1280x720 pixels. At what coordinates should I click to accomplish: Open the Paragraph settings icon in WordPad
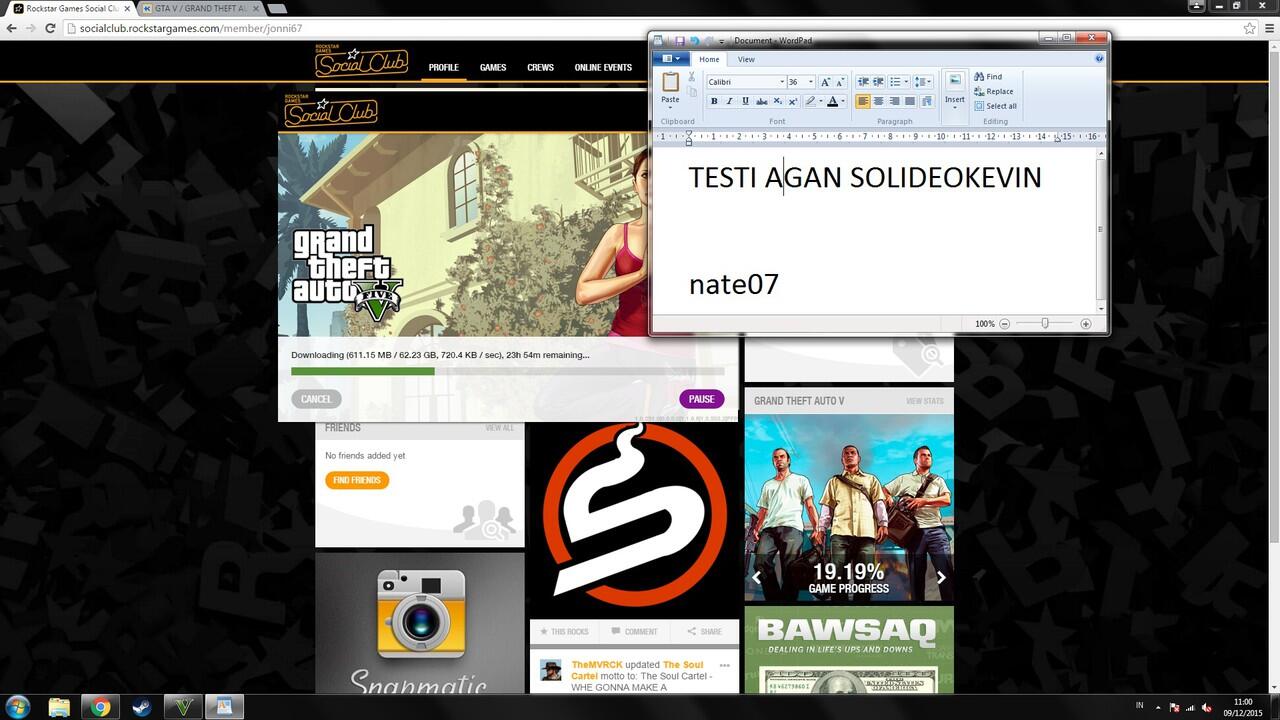[x=926, y=101]
